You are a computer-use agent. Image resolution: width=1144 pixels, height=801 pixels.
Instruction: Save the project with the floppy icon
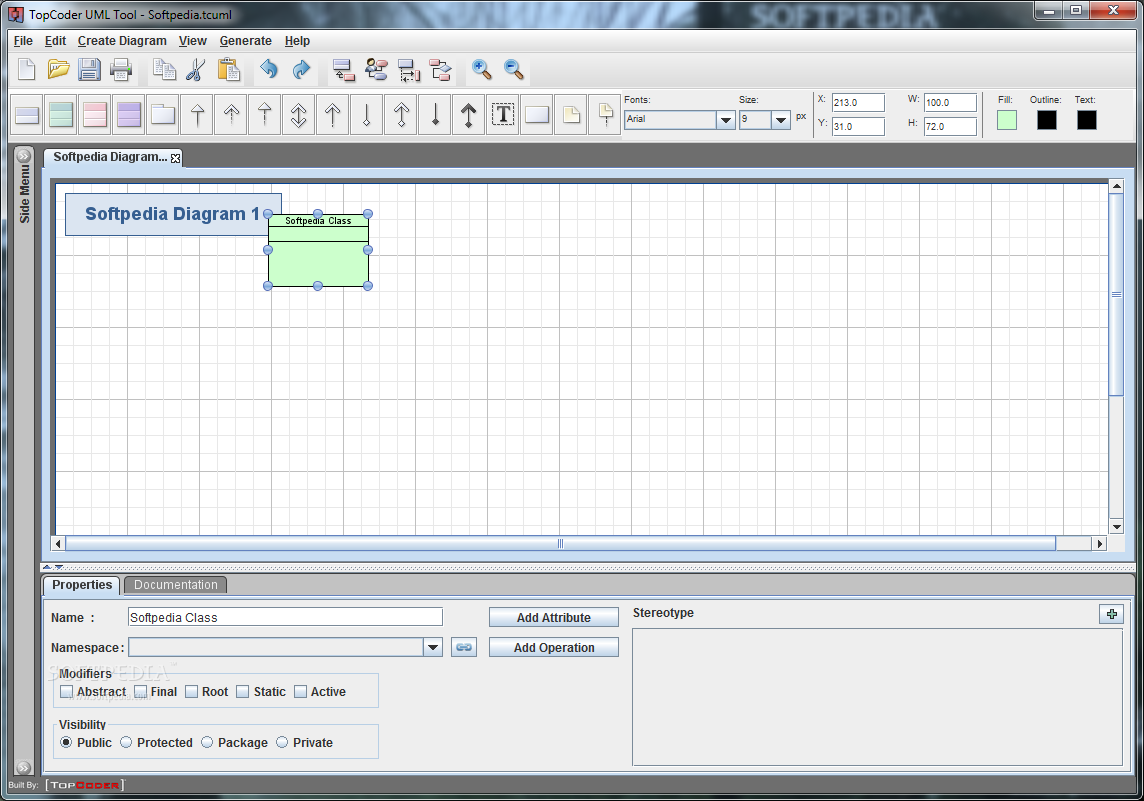pyautogui.click(x=89, y=70)
